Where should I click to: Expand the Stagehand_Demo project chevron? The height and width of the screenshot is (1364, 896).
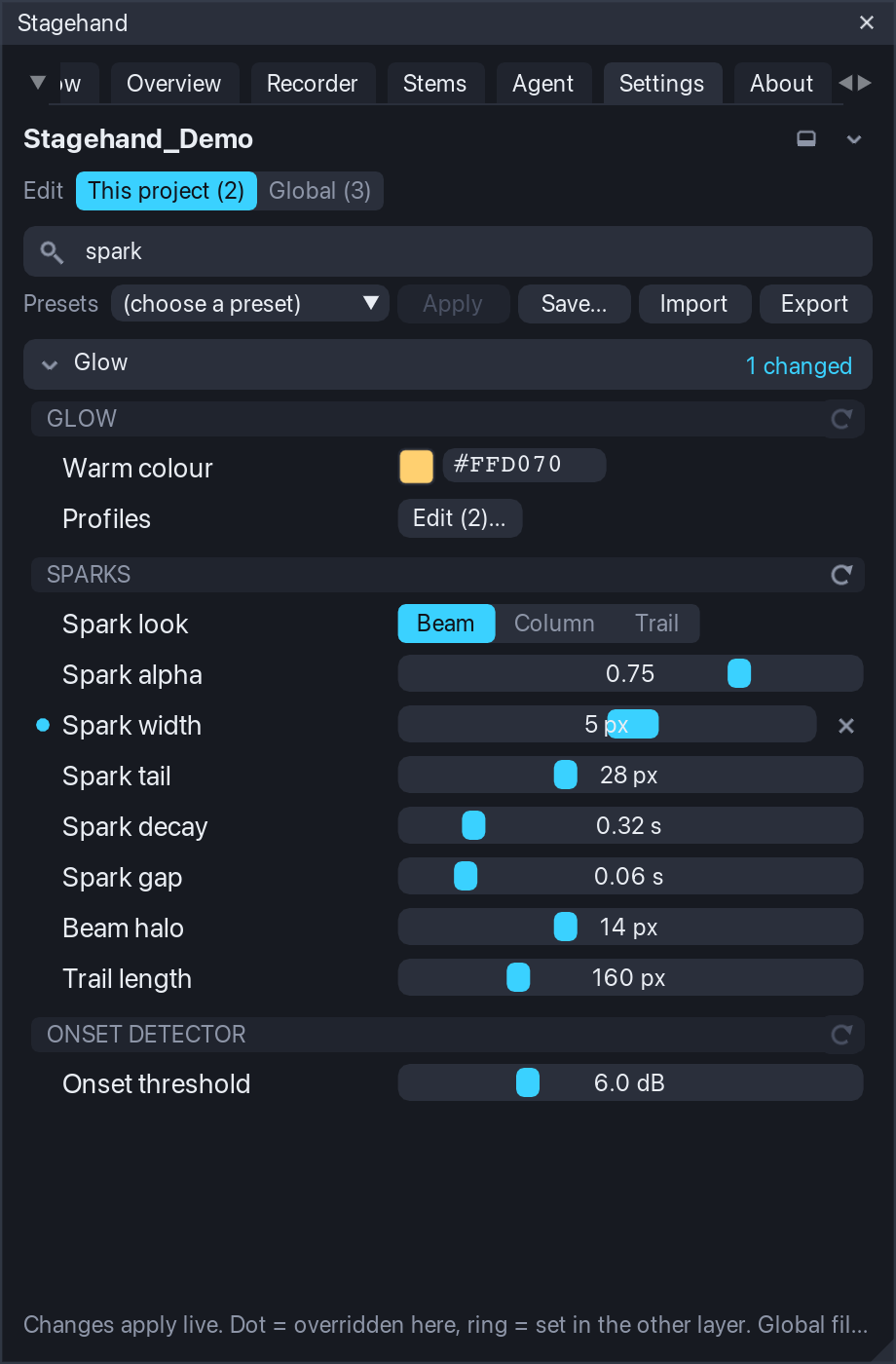854,139
